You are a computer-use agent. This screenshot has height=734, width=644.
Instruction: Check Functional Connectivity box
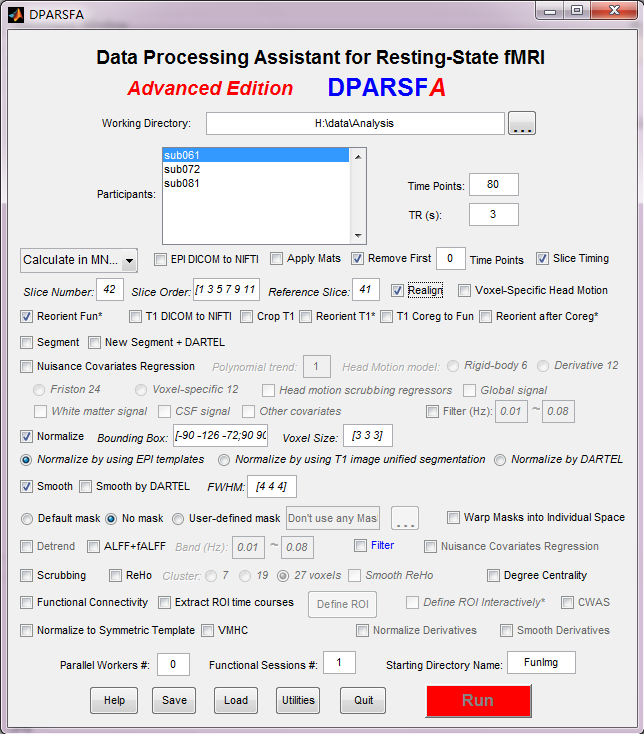click(26, 602)
